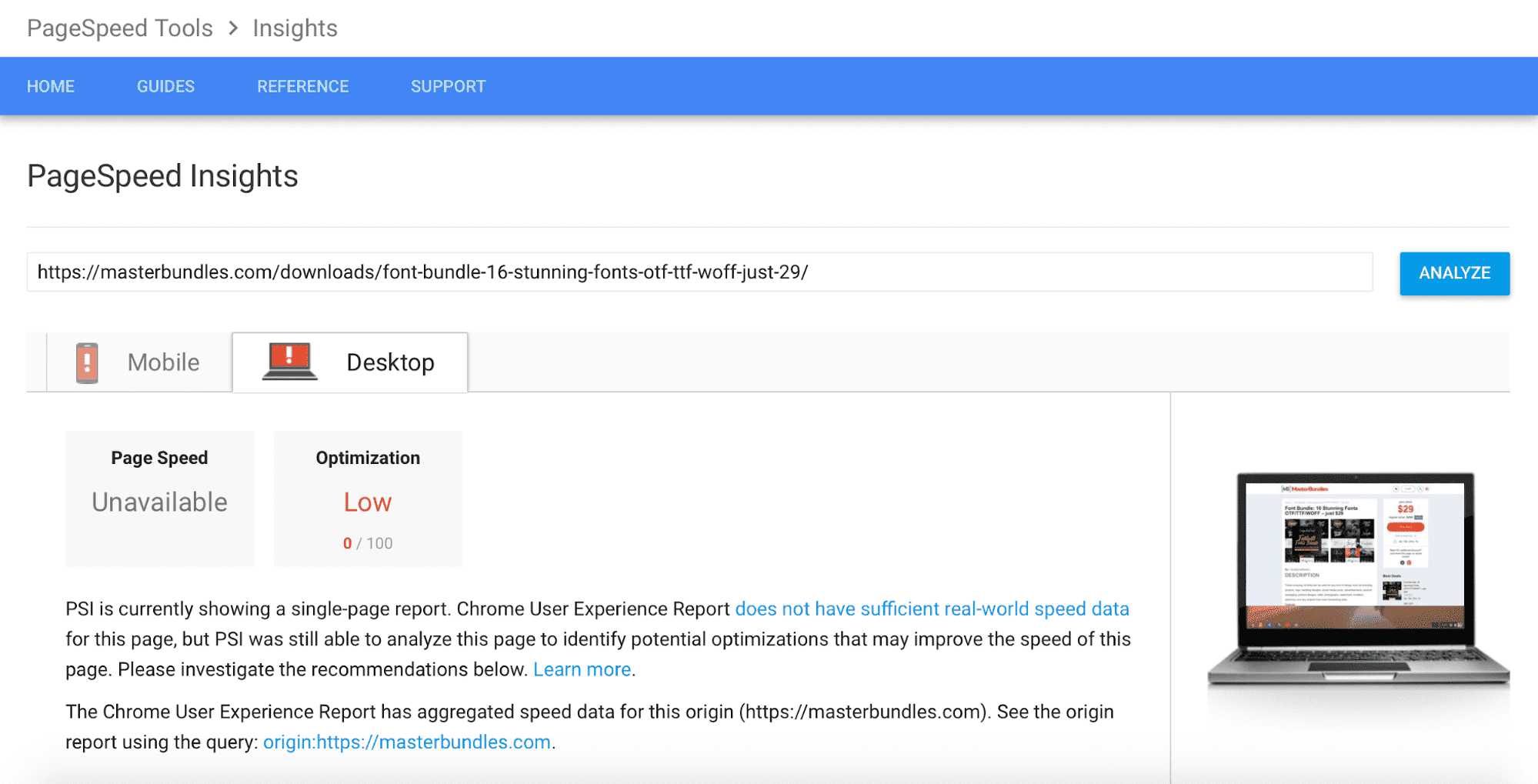Click the breadcrumb chevron arrow
Screen dimensions: 1538x784
[233, 28]
